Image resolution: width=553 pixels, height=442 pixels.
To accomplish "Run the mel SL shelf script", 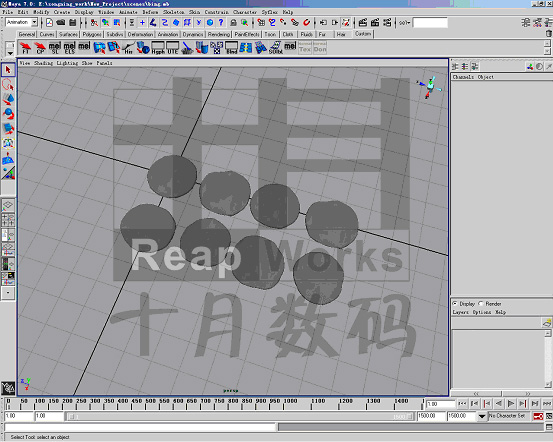I will [55, 48].
